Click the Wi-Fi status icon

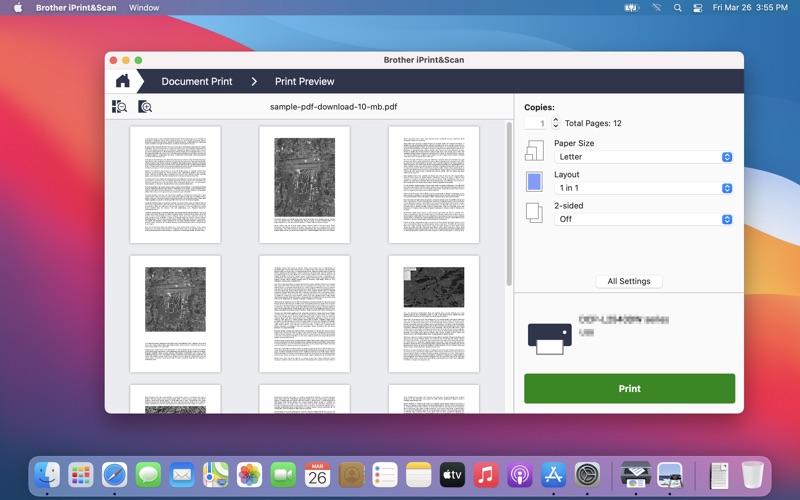tap(657, 8)
